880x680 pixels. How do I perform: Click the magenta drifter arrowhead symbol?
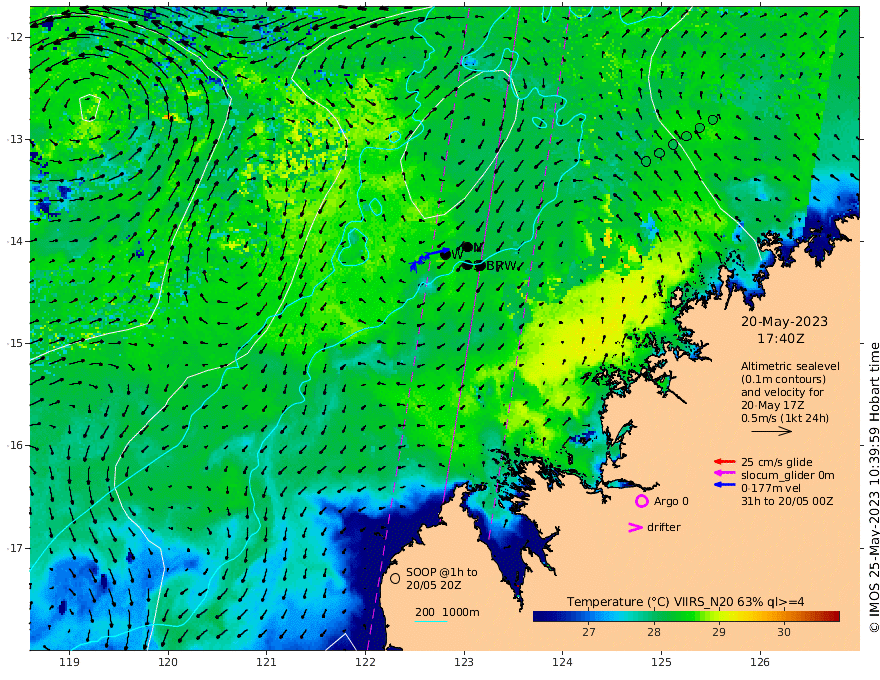[635, 527]
